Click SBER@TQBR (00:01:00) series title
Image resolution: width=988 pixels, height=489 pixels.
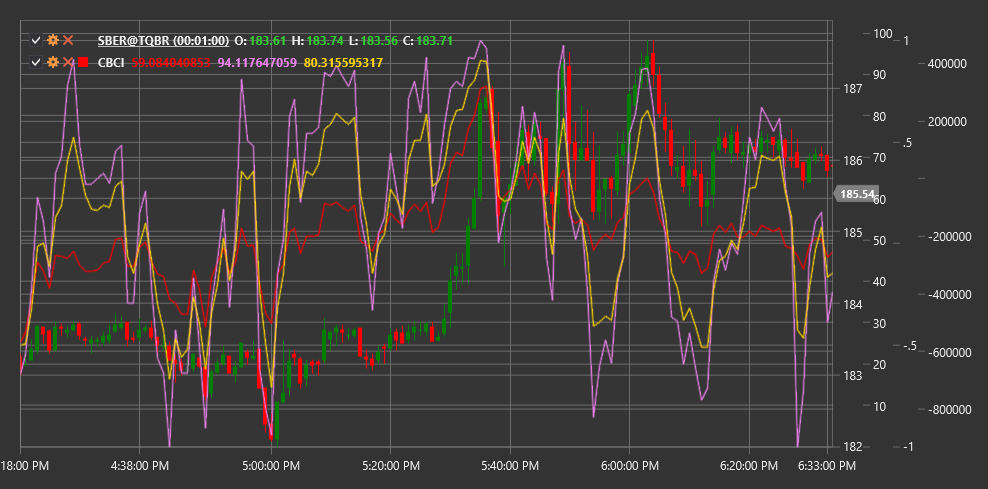point(163,41)
